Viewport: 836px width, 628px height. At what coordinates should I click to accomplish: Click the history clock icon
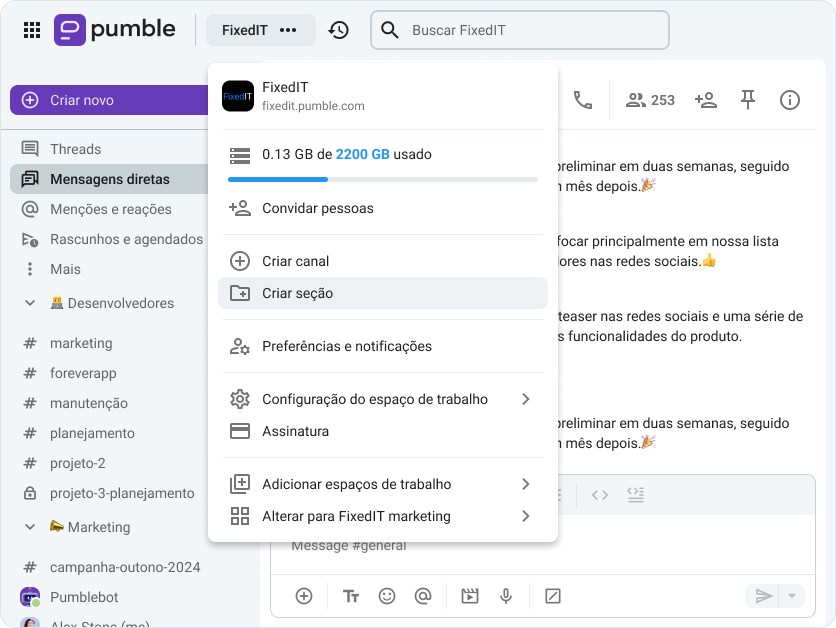pos(339,30)
